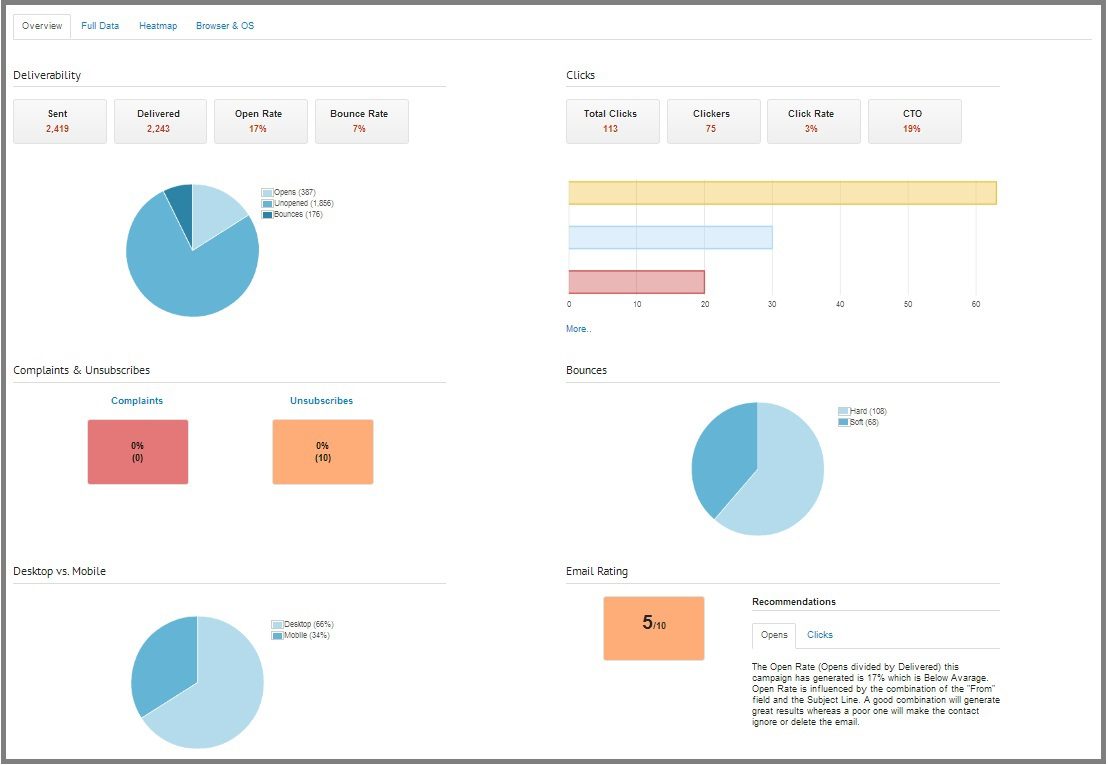Image resolution: width=1108 pixels, height=765 pixels.
Task: Click the Bounce Rate 7% card
Action: [361, 120]
